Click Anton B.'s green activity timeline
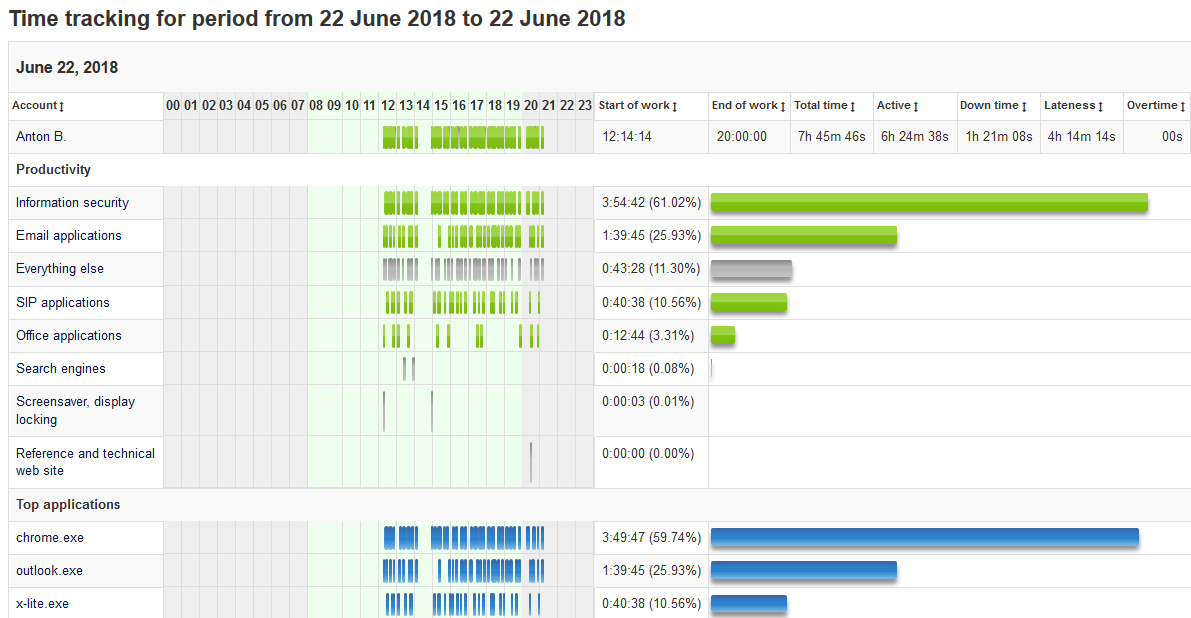Image resolution: width=1191 pixels, height=618 pixels. 463,137
